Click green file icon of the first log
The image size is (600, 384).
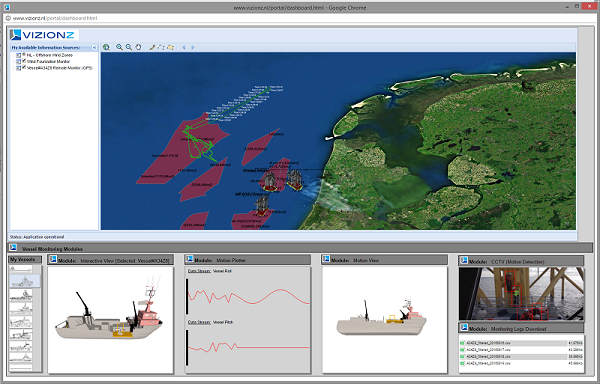462,343
